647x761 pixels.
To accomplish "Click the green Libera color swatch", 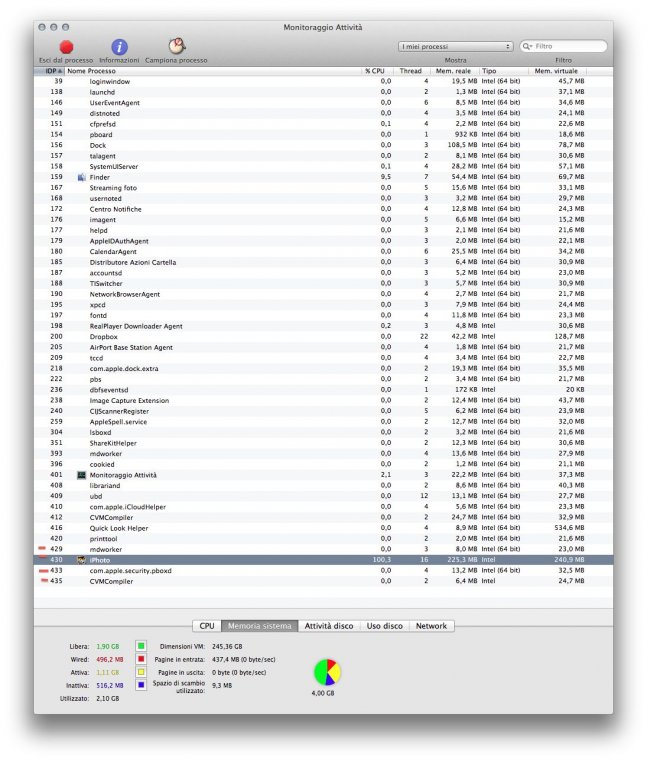I will (x=141, y=646).
